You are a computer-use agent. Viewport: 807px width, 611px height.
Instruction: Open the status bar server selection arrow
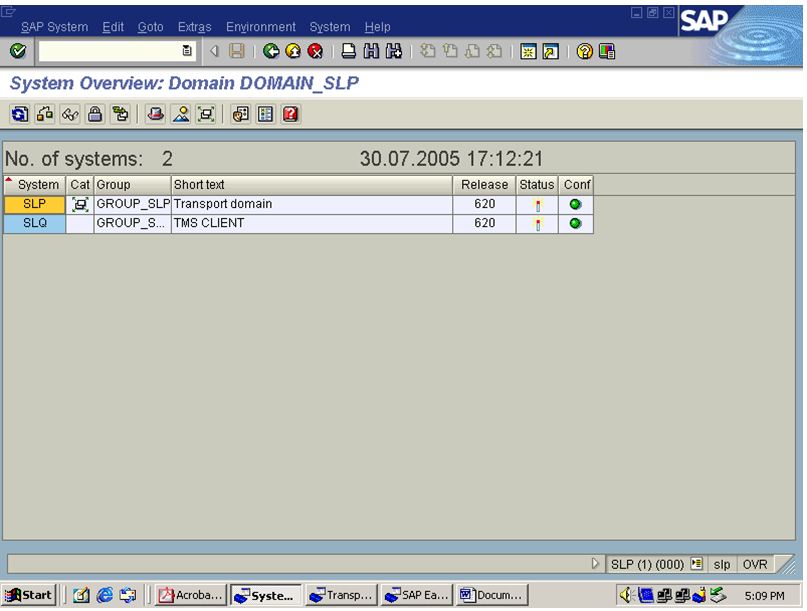(695, 563)
